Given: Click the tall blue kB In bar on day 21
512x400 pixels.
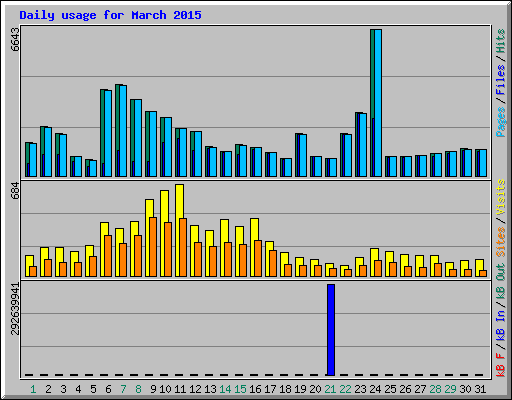Looking at the screenshot, I should click(x=331, y=330).
